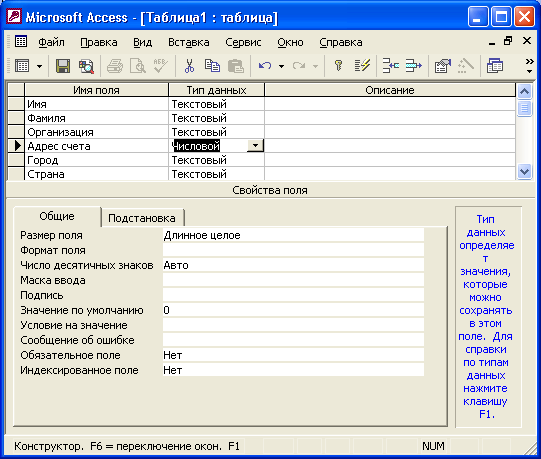The image size is (541, 459).
Task: Click the field grid scrollbar down arrow
Action: (524, 171)
